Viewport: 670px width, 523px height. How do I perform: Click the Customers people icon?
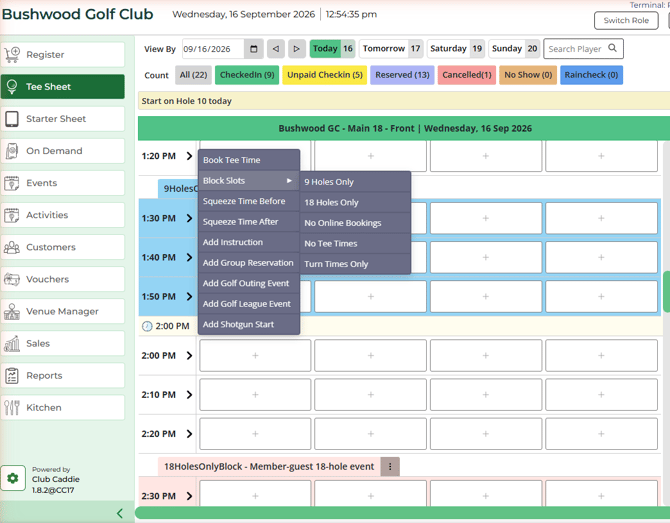pos(12,247)
